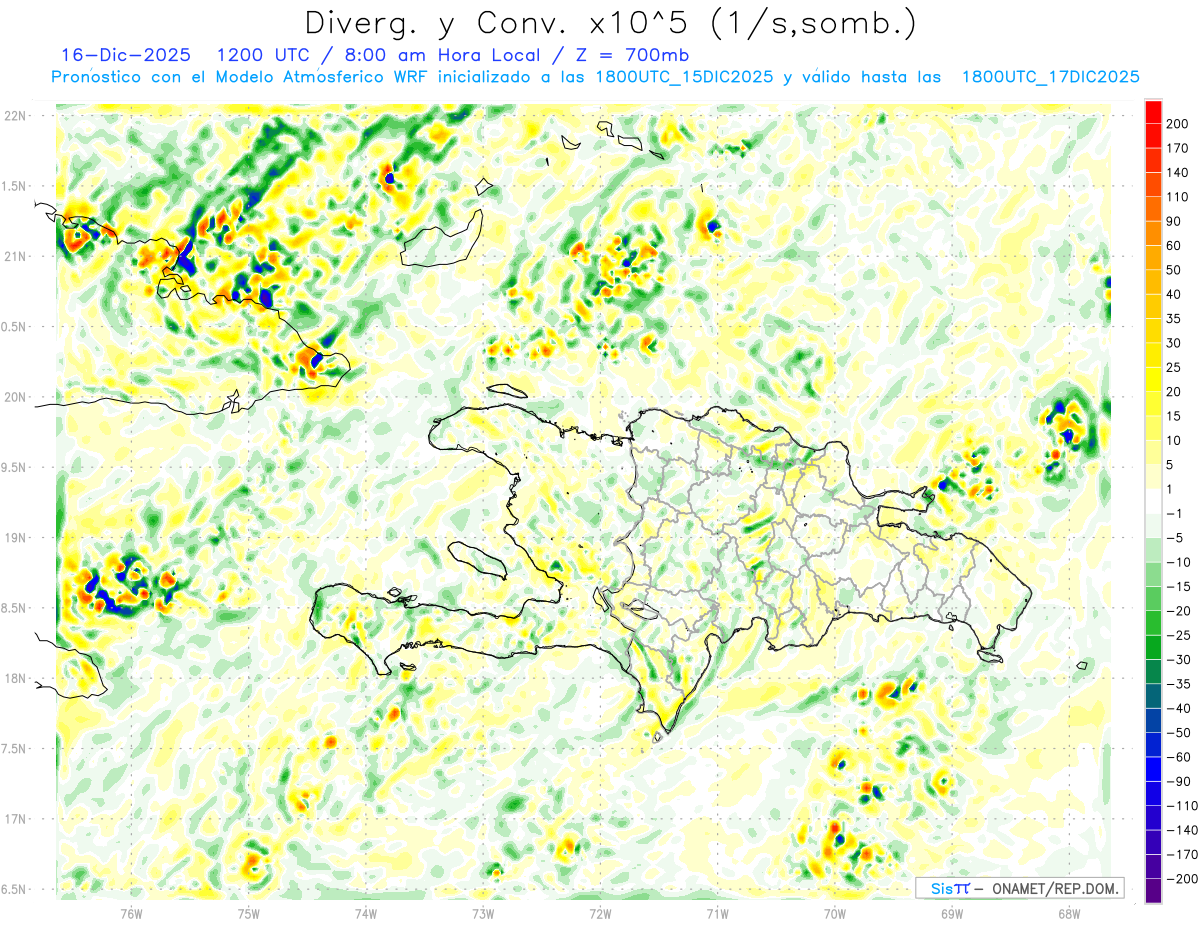Click the "-110" colorbar value

click(1182, 805)
